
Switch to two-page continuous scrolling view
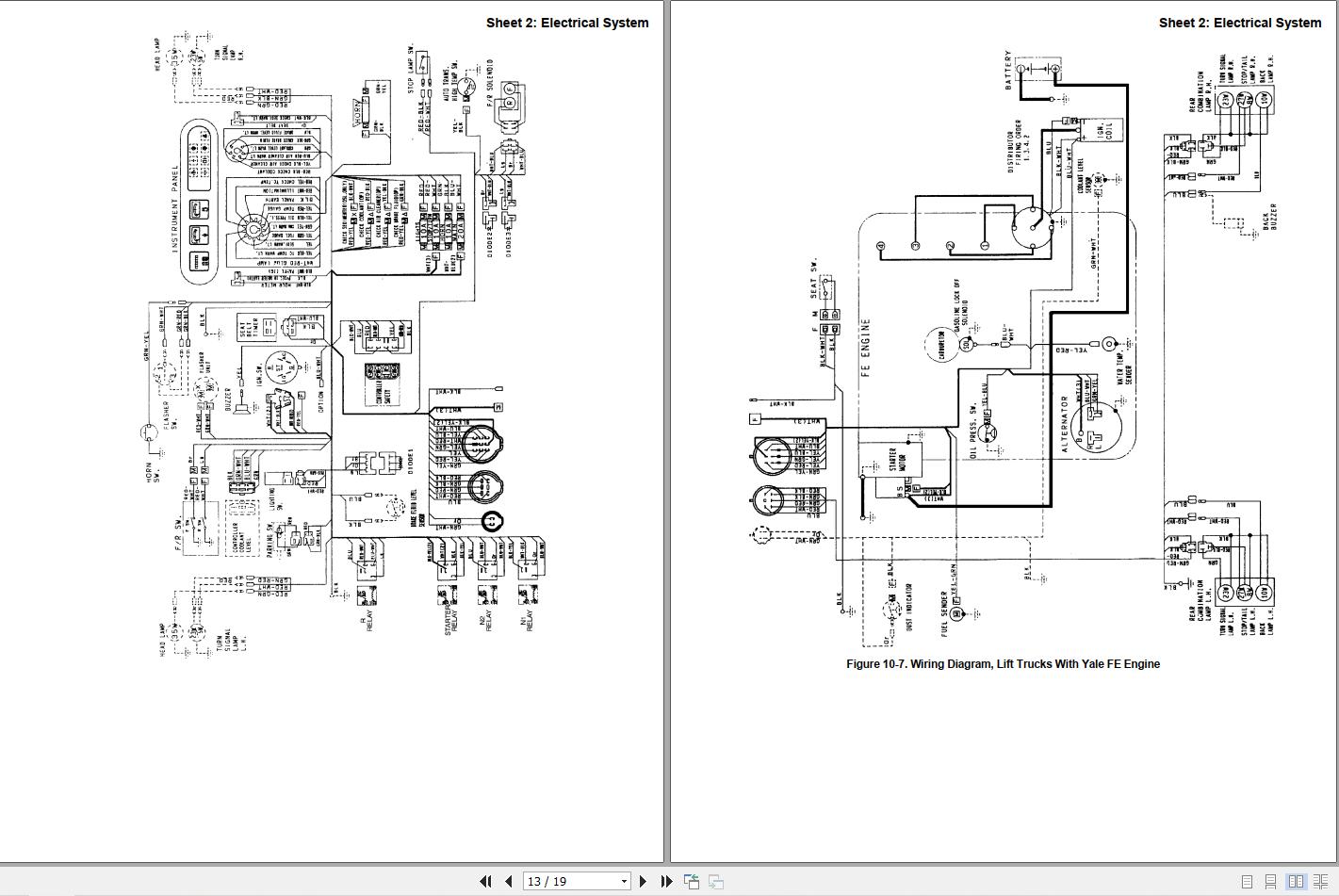pyautogui.click(x=1319, y=882)
